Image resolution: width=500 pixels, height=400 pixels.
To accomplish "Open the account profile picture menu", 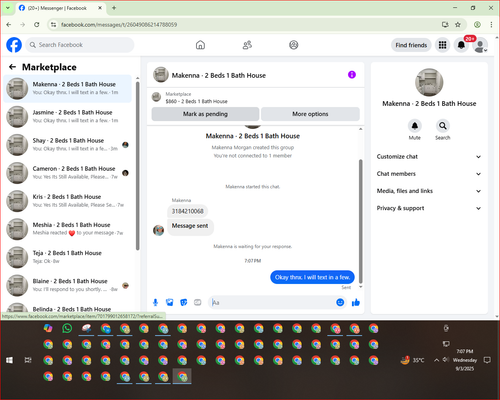I will tap(480, 45).
